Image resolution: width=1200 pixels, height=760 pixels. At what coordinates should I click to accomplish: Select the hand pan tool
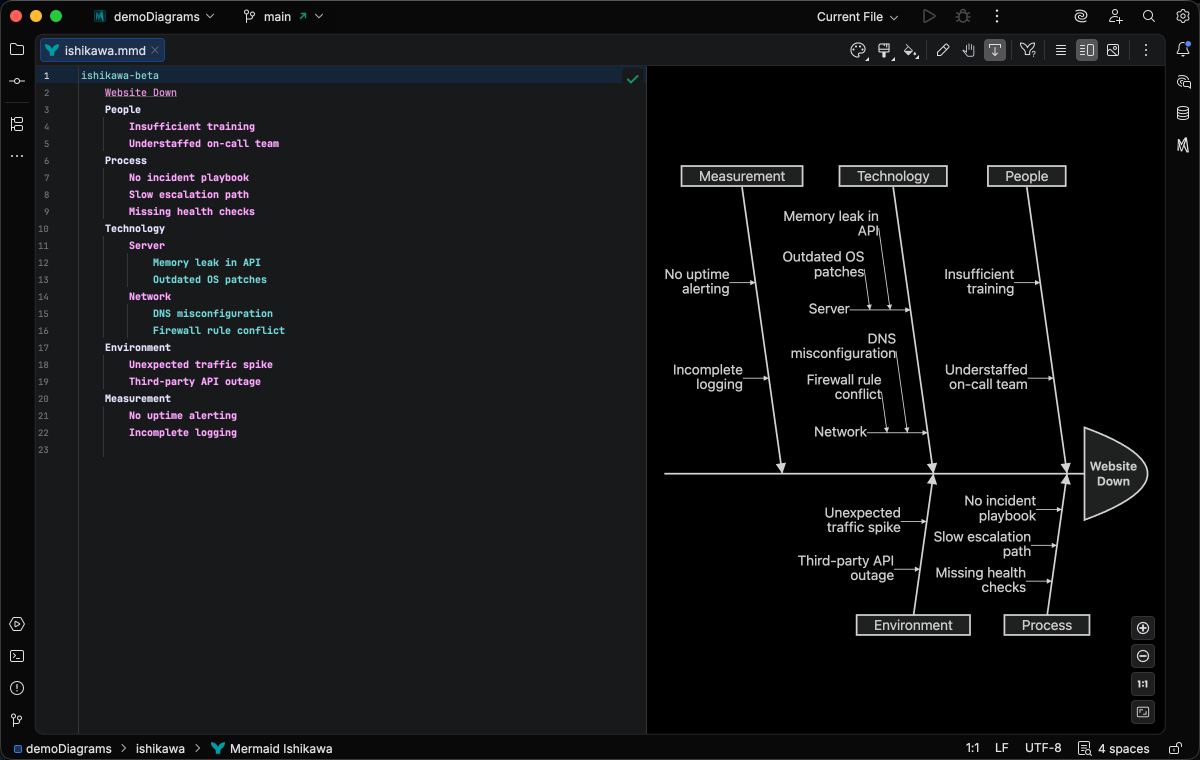(969, 50)
